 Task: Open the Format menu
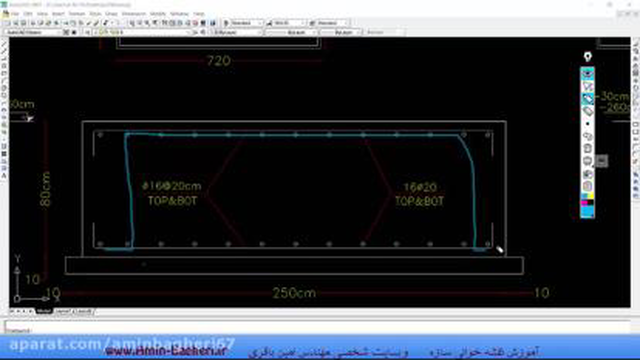(x=77, y=14)
